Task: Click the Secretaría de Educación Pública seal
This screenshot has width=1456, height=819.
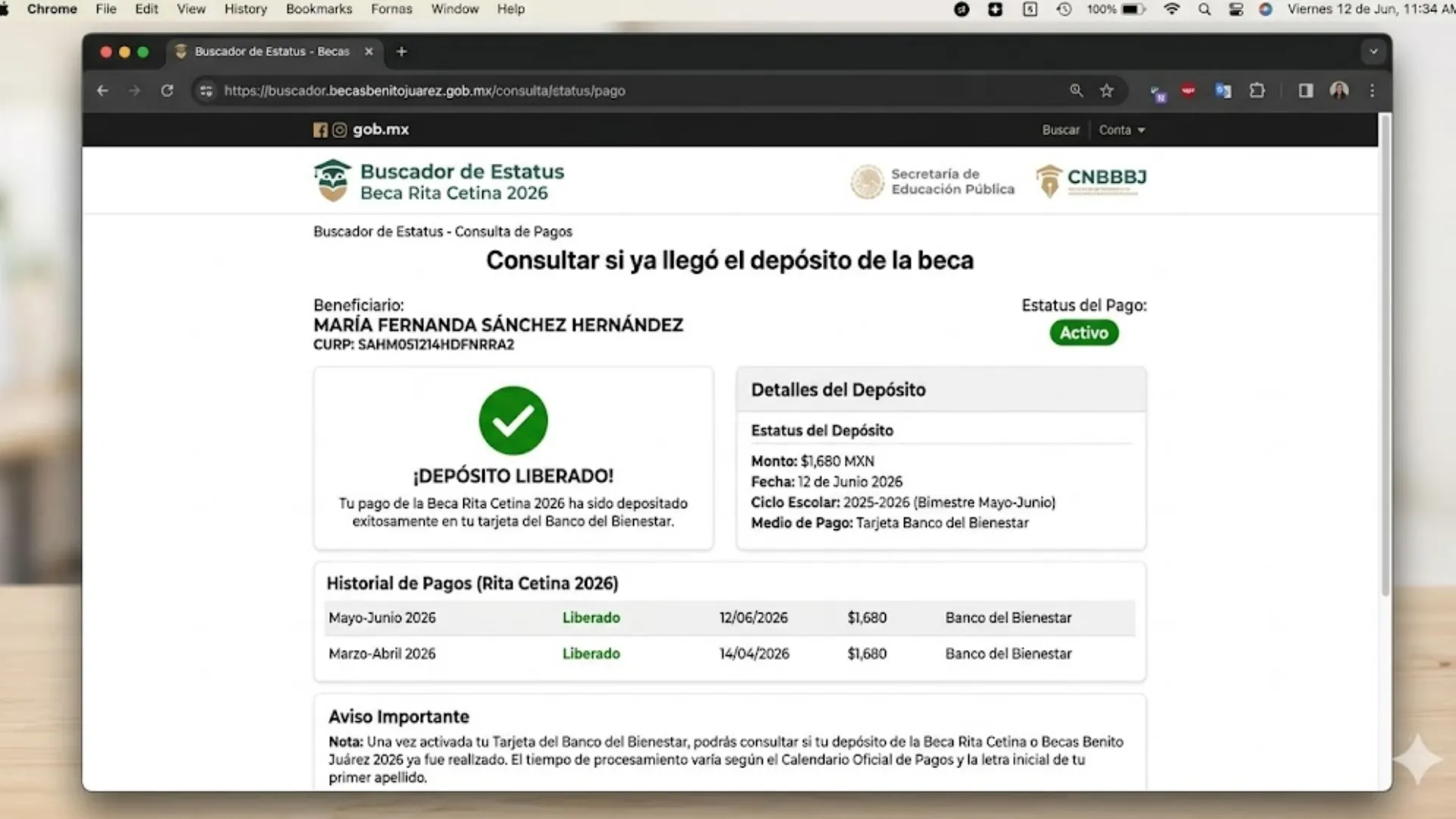Action: click(x=867, y=182)
